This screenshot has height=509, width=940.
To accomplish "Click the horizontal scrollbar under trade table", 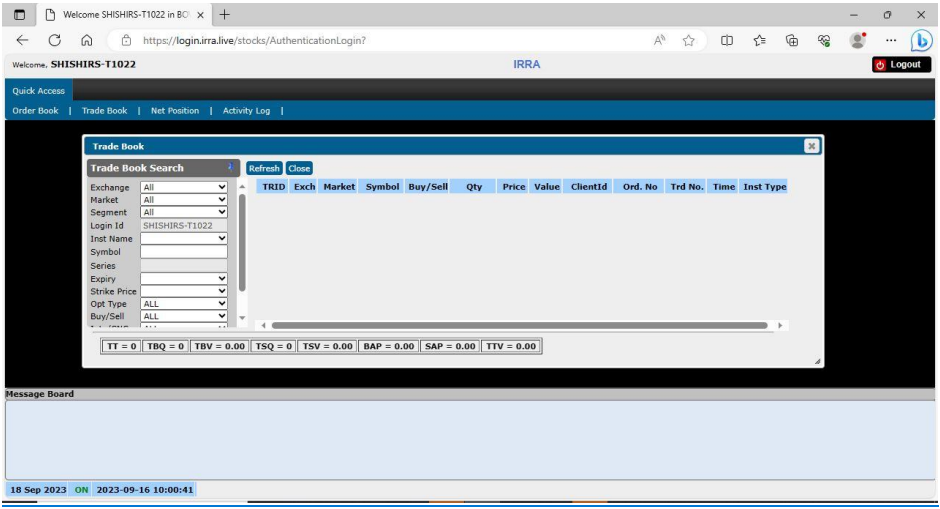I will point(520,325).
